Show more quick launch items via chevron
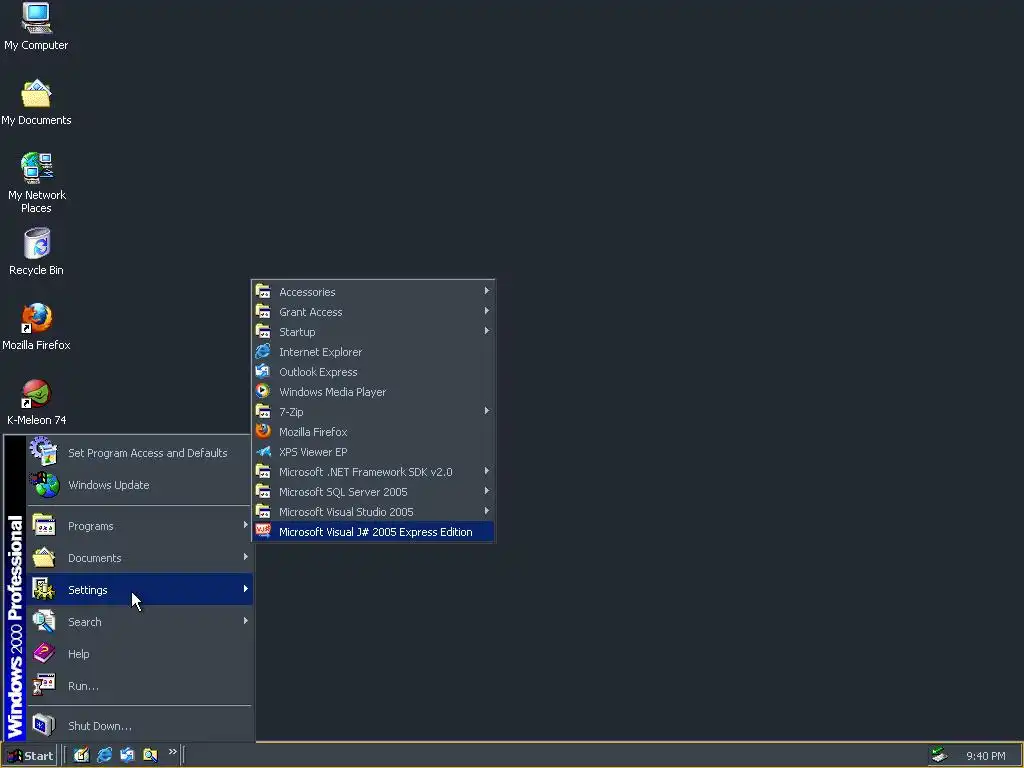Viewport: 1024px width, 768px height. [172, 752]
